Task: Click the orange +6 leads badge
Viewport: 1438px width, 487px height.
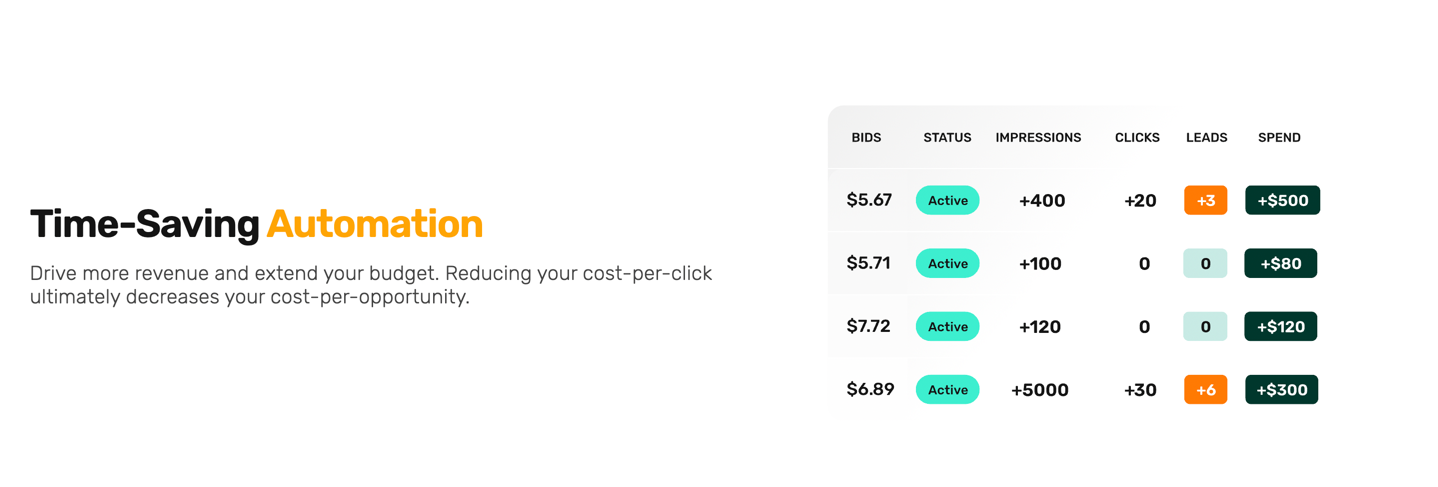Action: (x=1205, y=390)
